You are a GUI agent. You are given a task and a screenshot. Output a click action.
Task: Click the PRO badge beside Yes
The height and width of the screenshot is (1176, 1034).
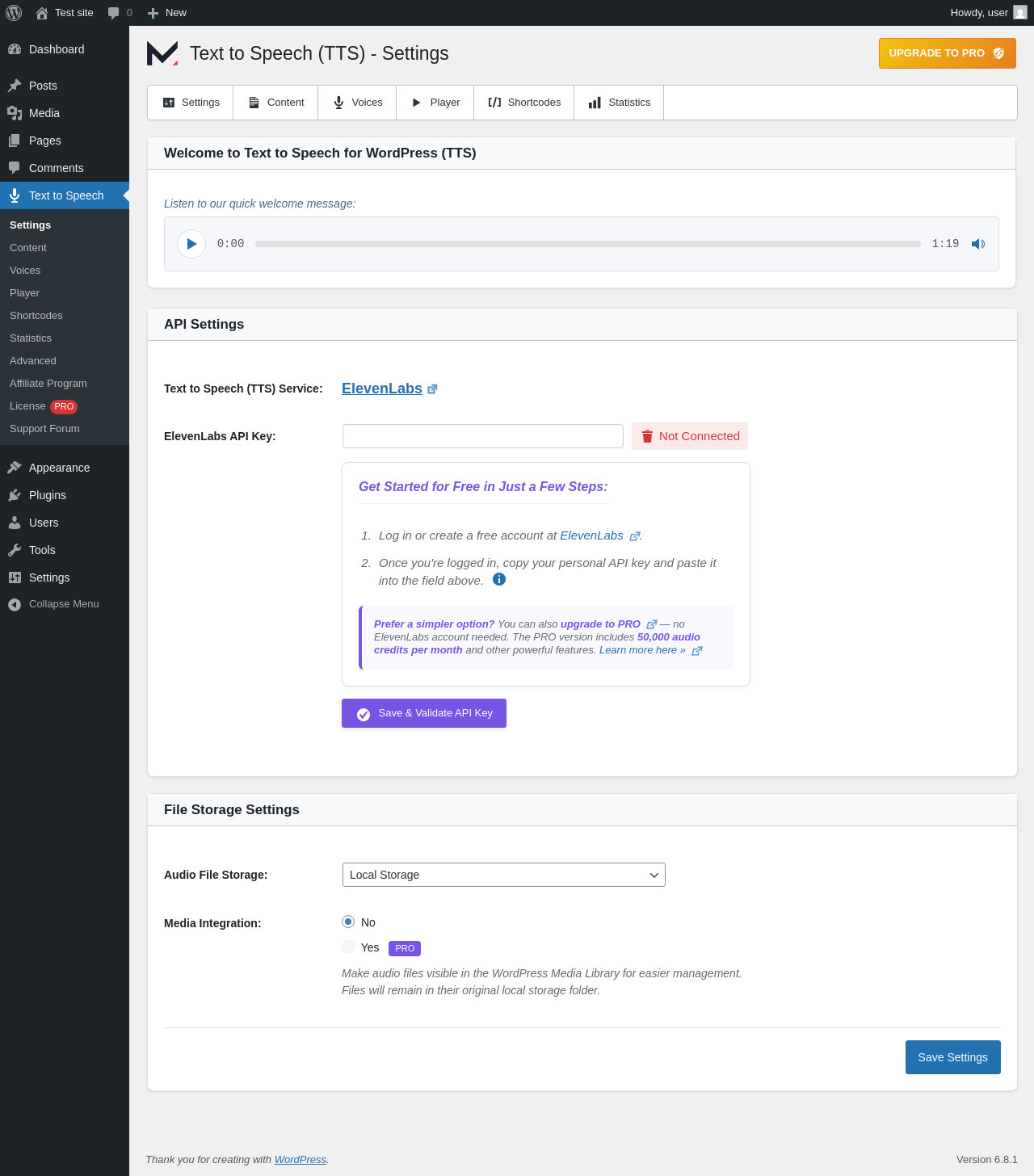point(405,948)
